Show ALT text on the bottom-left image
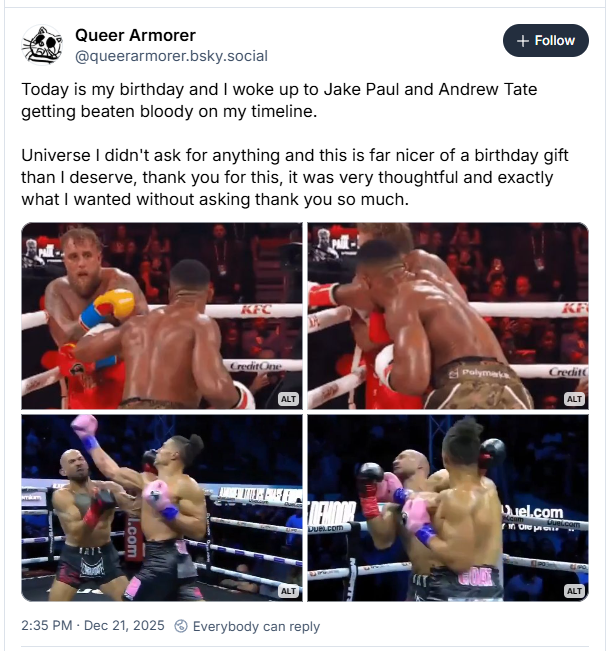The width and height of the screenshot is (611, 651). click(288, 591)
